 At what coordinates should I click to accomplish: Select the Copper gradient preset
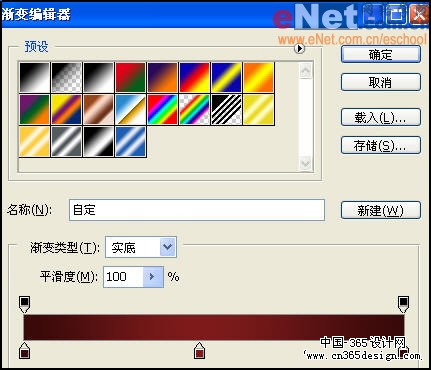tap(98, 109)
